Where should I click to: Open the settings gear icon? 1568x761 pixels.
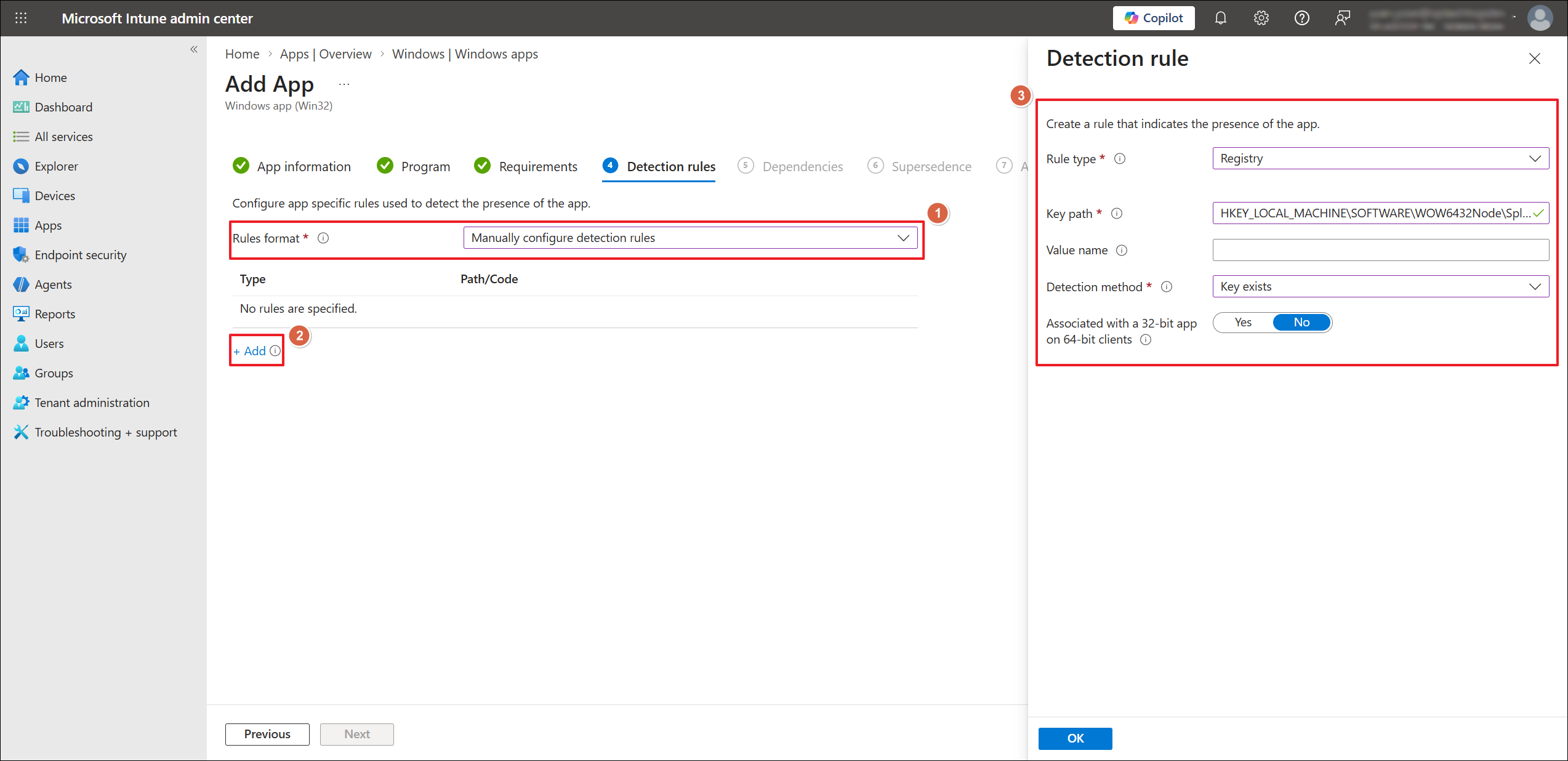click(x=1261, y=18)
